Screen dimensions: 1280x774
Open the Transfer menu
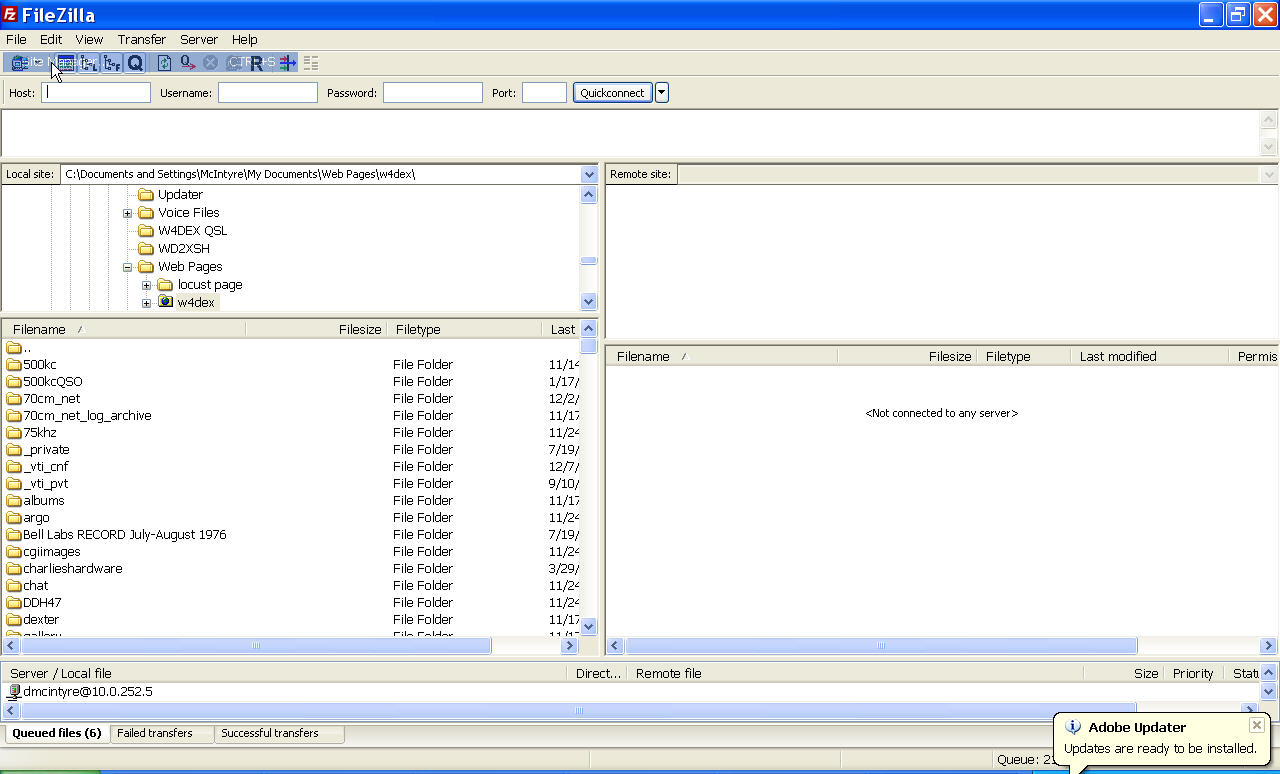142,39
